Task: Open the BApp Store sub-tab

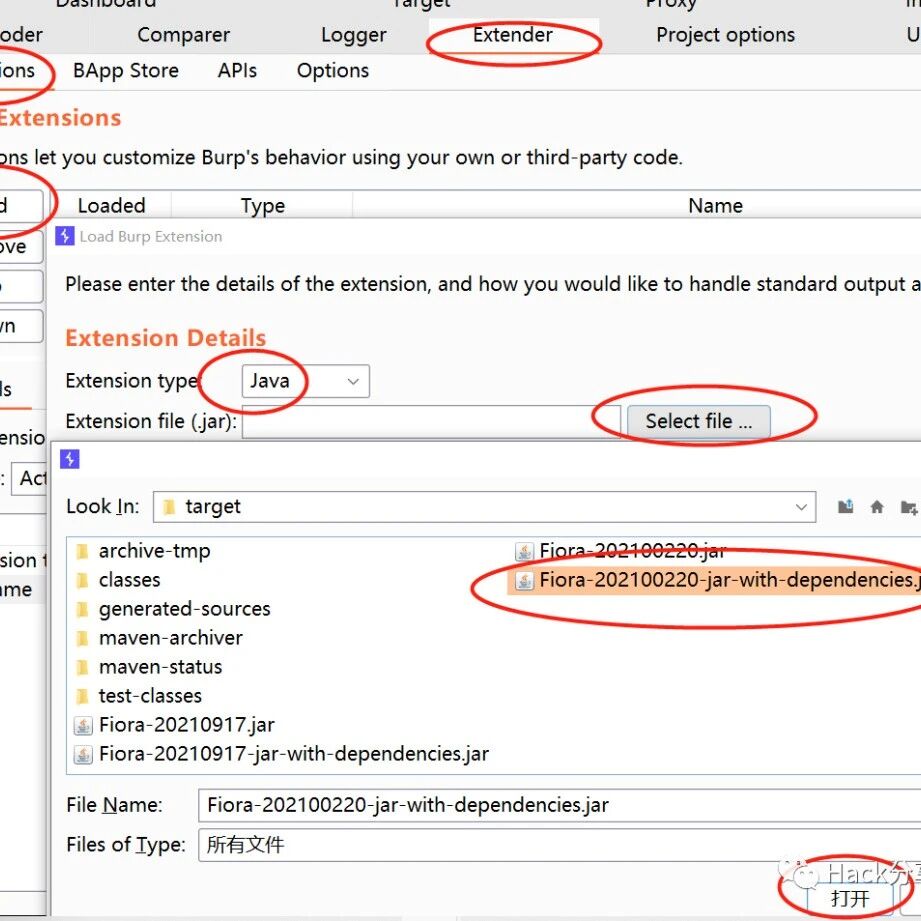Action: 126,70
